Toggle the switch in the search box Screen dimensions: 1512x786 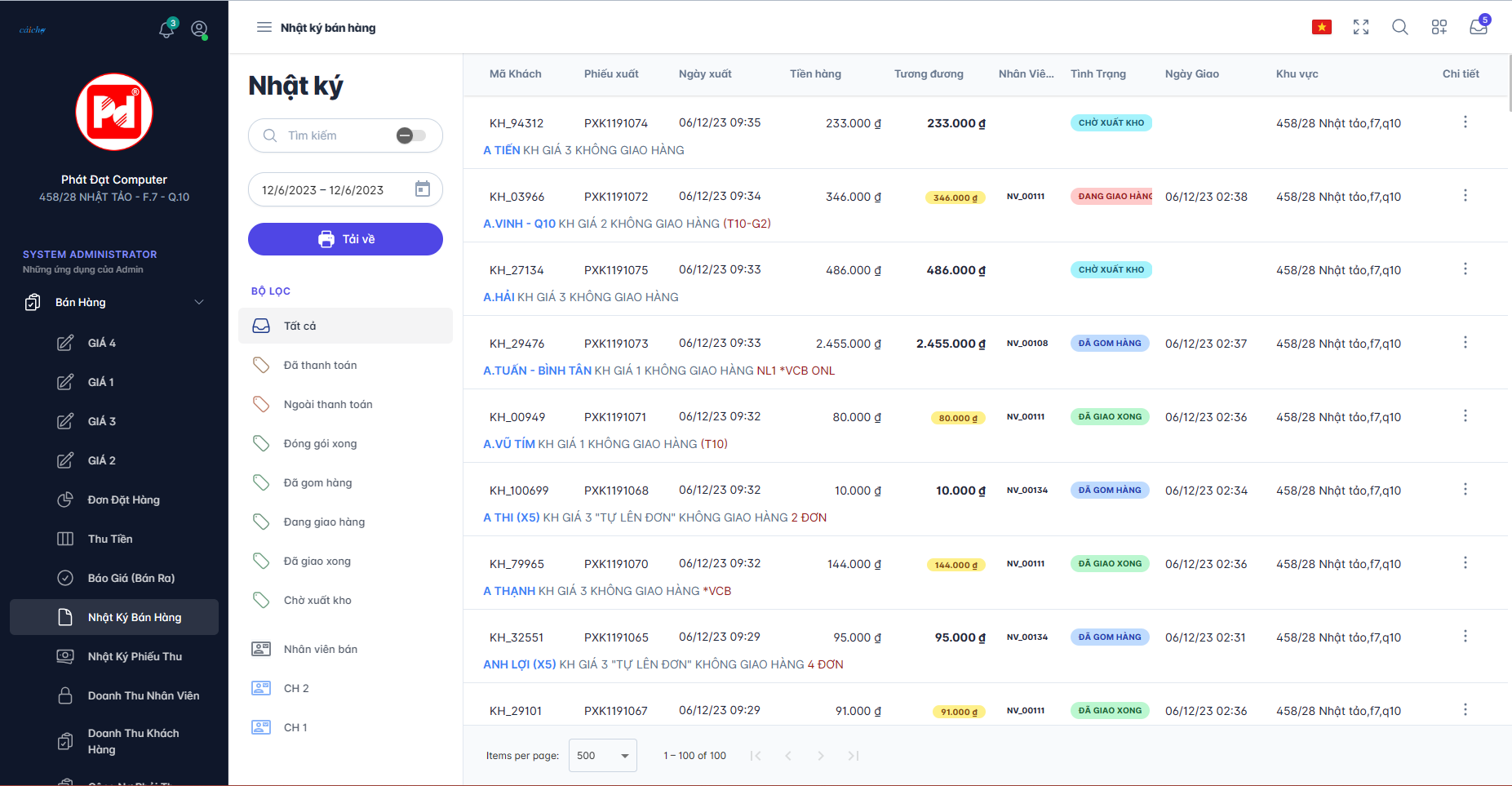(x=410, y=135)
